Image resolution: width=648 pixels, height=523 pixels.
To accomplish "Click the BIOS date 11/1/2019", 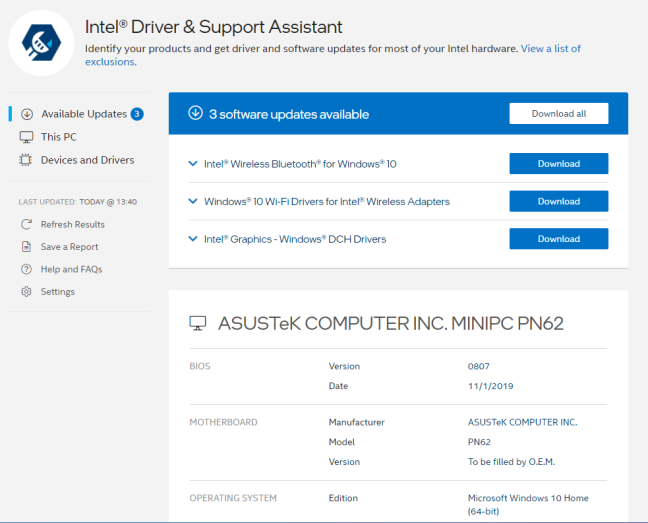I will [491, 386].
